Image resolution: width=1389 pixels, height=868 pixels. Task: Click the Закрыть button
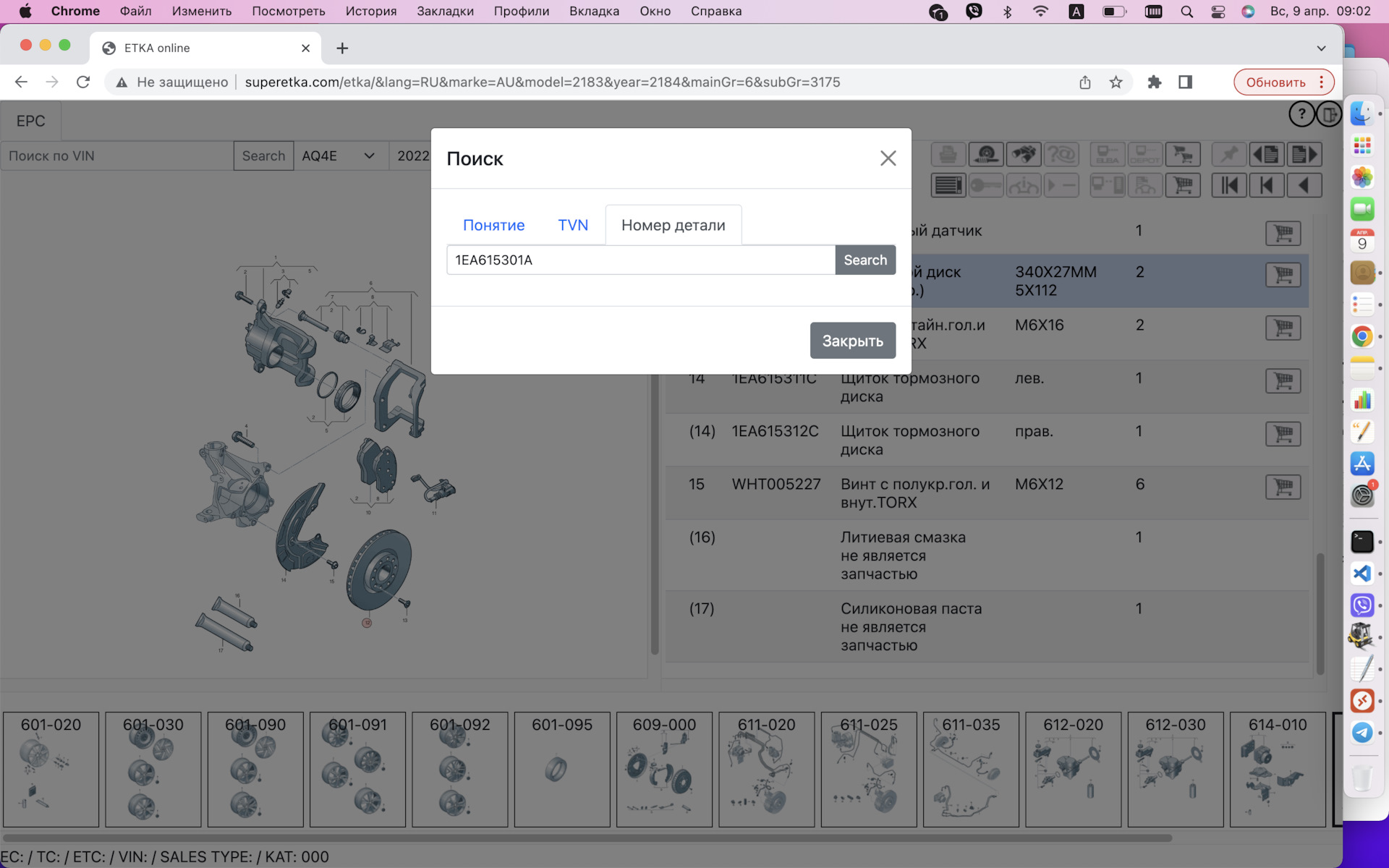tap(852, 341)
